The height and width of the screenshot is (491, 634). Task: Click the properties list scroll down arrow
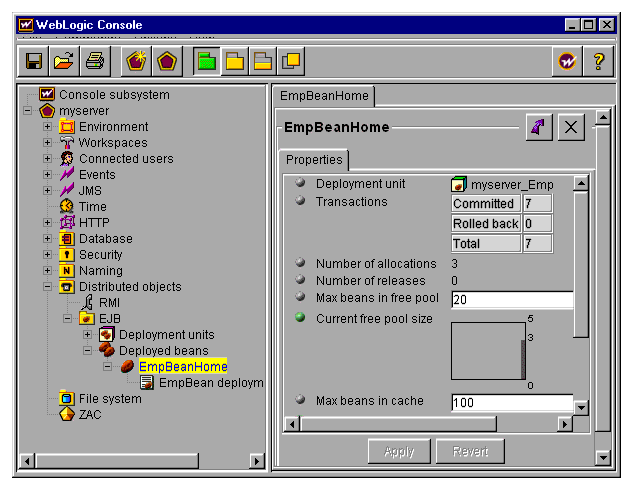pyautogui.click(x=581, y=407)
